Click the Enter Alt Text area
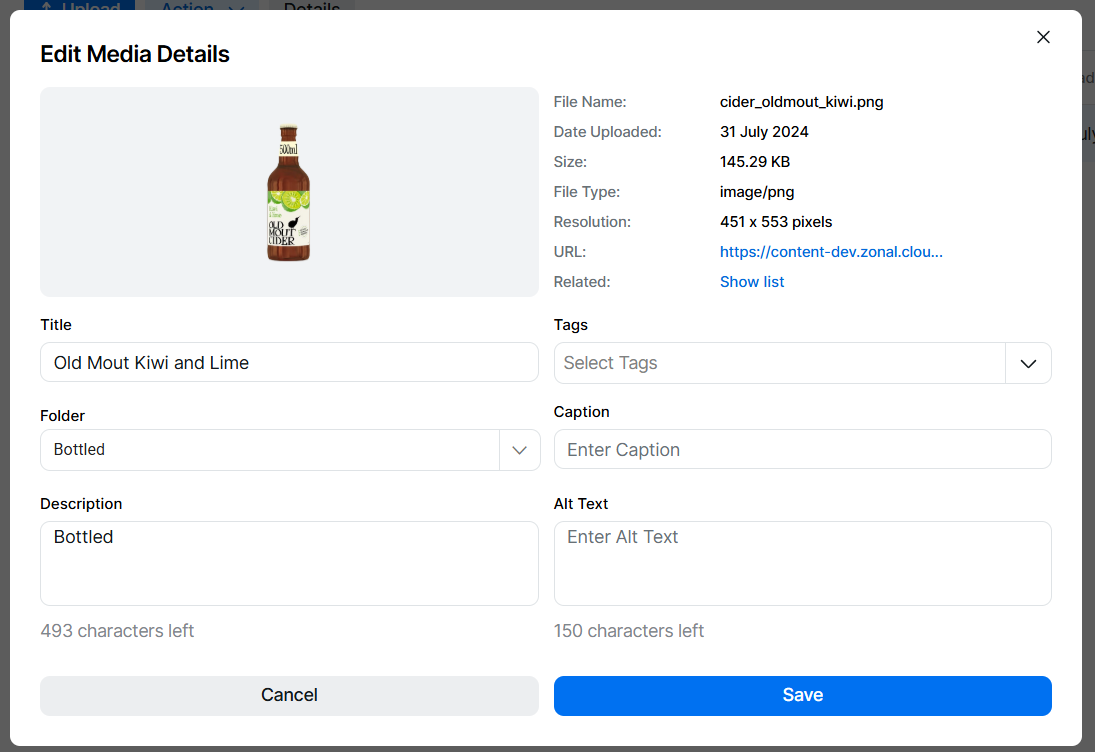The width and height of the screenshot is (1095, 752). (x=802, y=563)
